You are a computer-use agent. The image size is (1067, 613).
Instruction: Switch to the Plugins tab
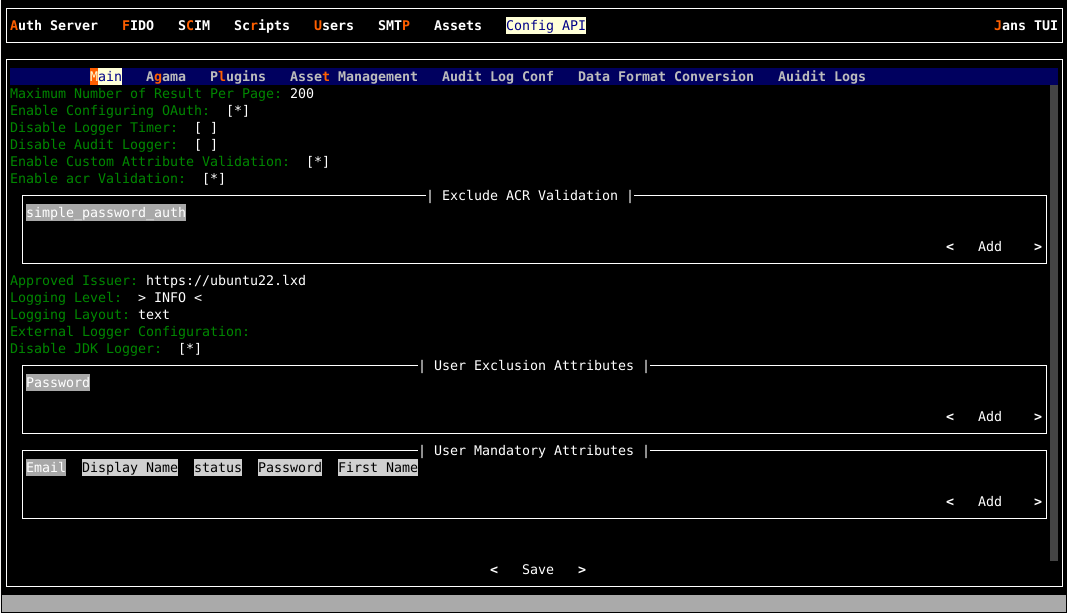tap(238, 77)
